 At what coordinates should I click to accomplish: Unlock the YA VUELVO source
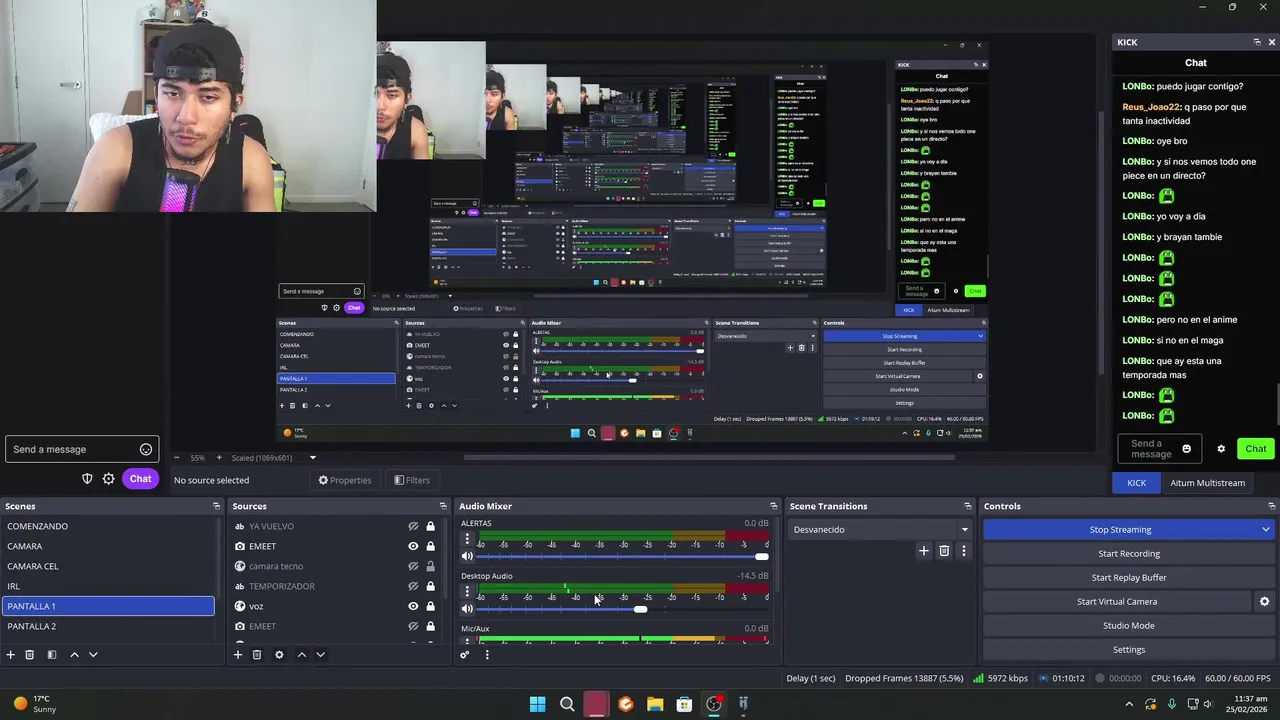coord(431,526)
